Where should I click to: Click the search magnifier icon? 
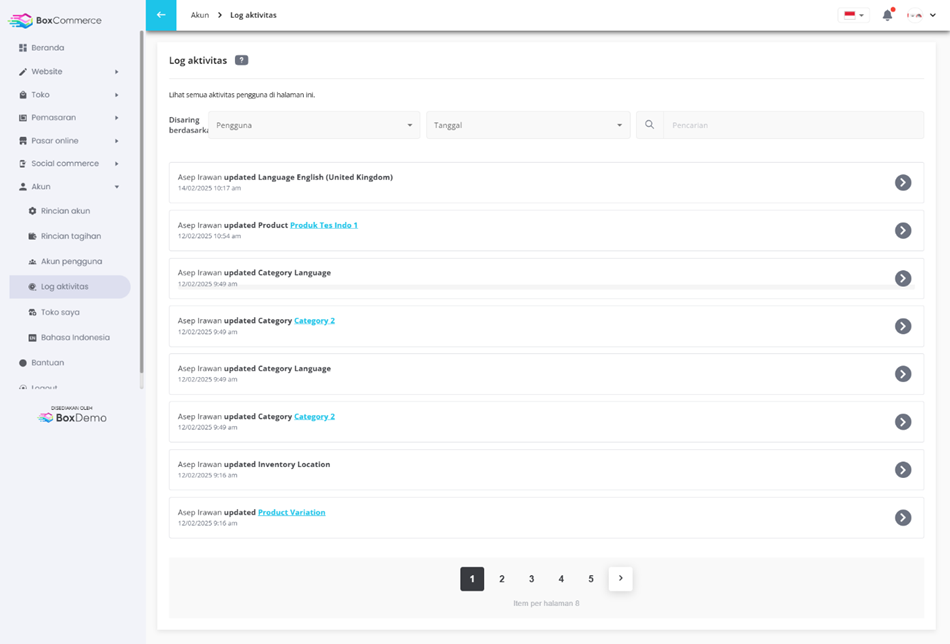[649, 125]
